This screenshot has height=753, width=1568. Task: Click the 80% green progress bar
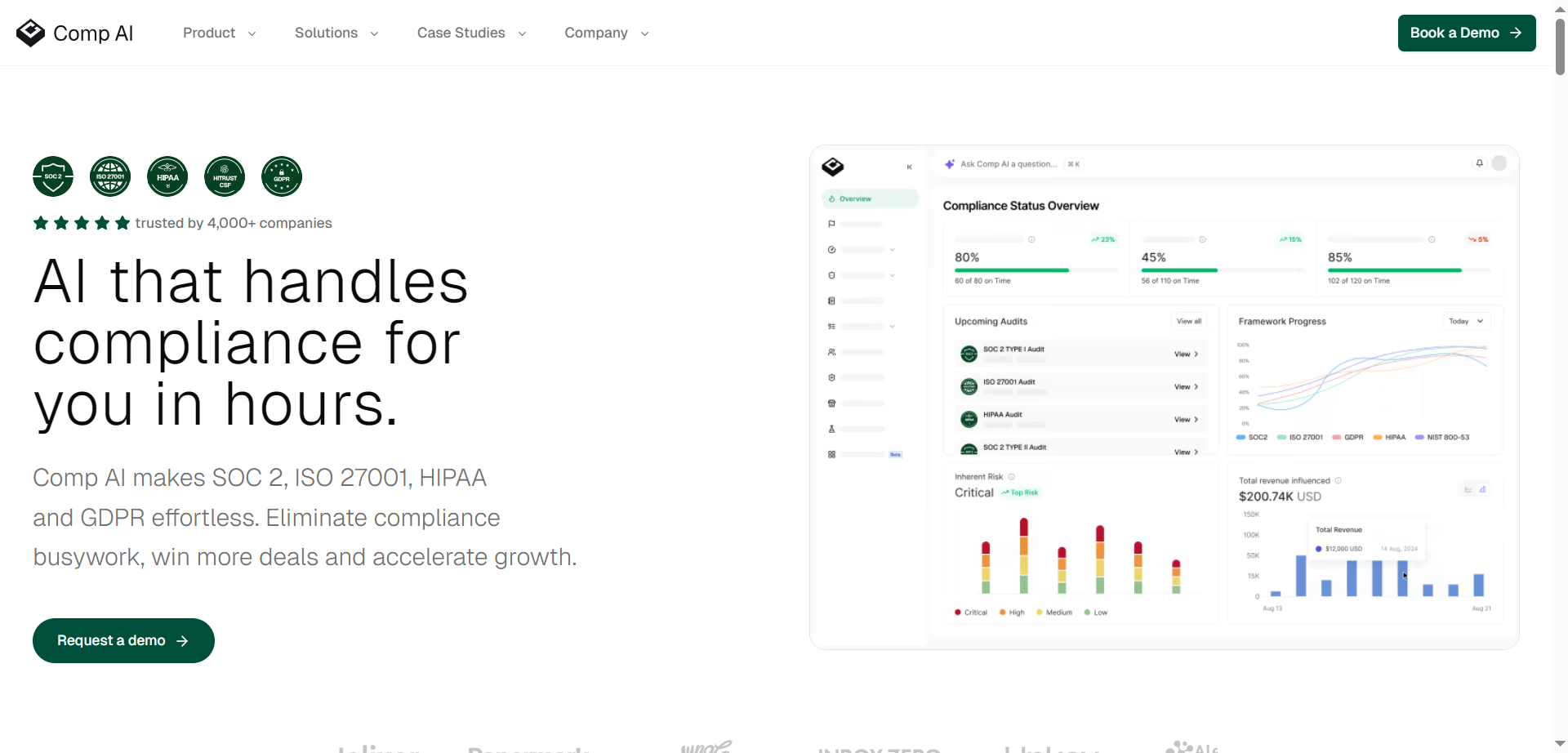point(1012,270)
